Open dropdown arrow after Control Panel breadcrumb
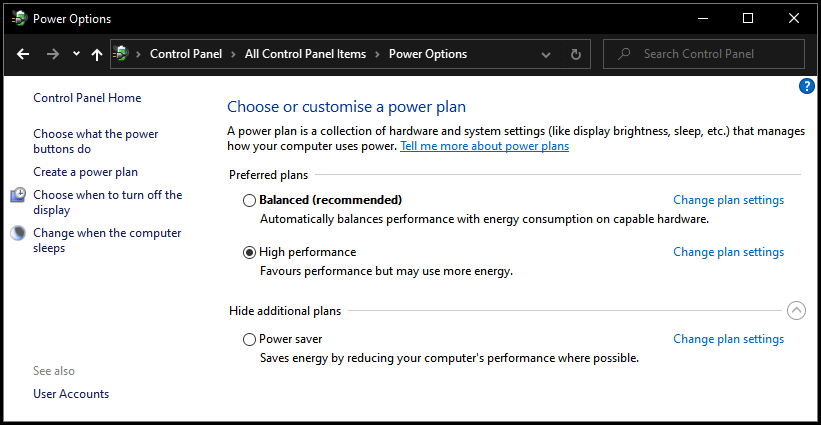The width and height of the screenshot is (821, 425). (234, 54)
